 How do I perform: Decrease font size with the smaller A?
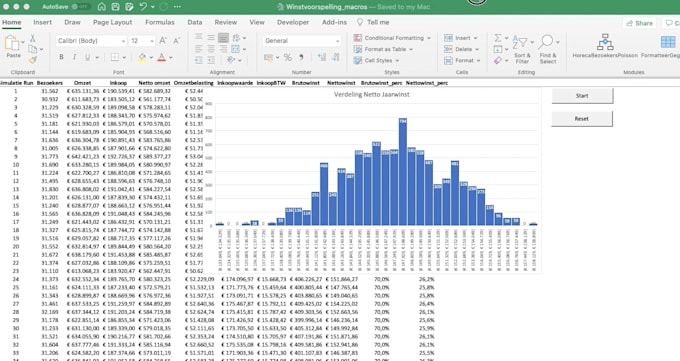pyautogui.click(x=177, y=40)
